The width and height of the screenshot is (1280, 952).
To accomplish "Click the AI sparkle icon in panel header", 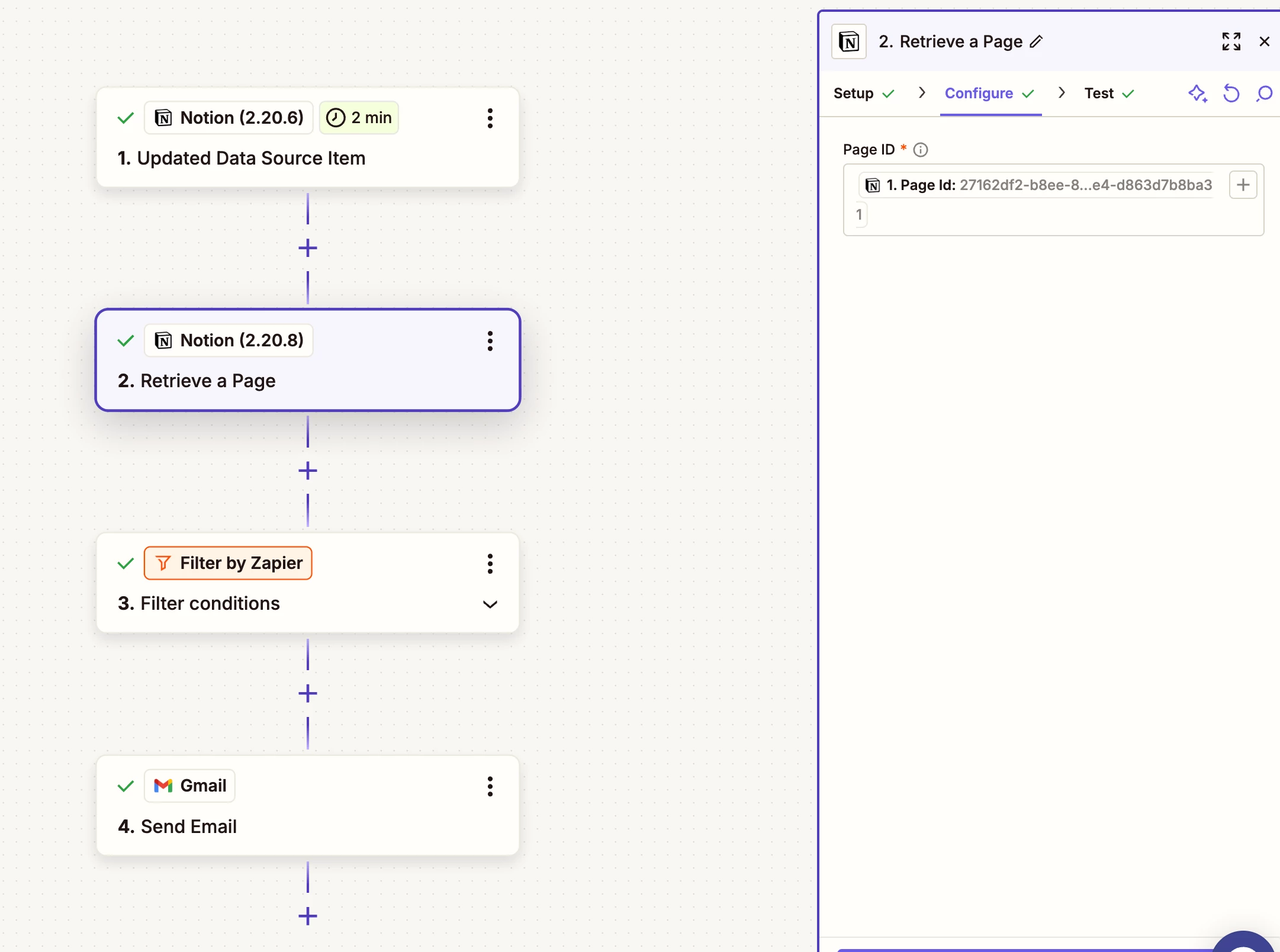I will tap(1198, 94).
